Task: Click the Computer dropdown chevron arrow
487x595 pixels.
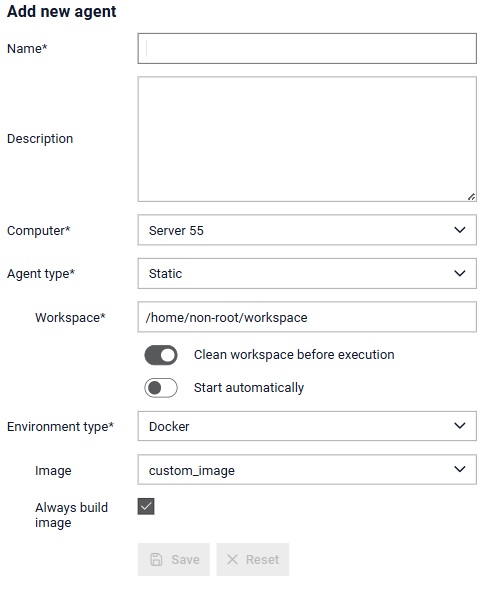Action: click(460, 230)
